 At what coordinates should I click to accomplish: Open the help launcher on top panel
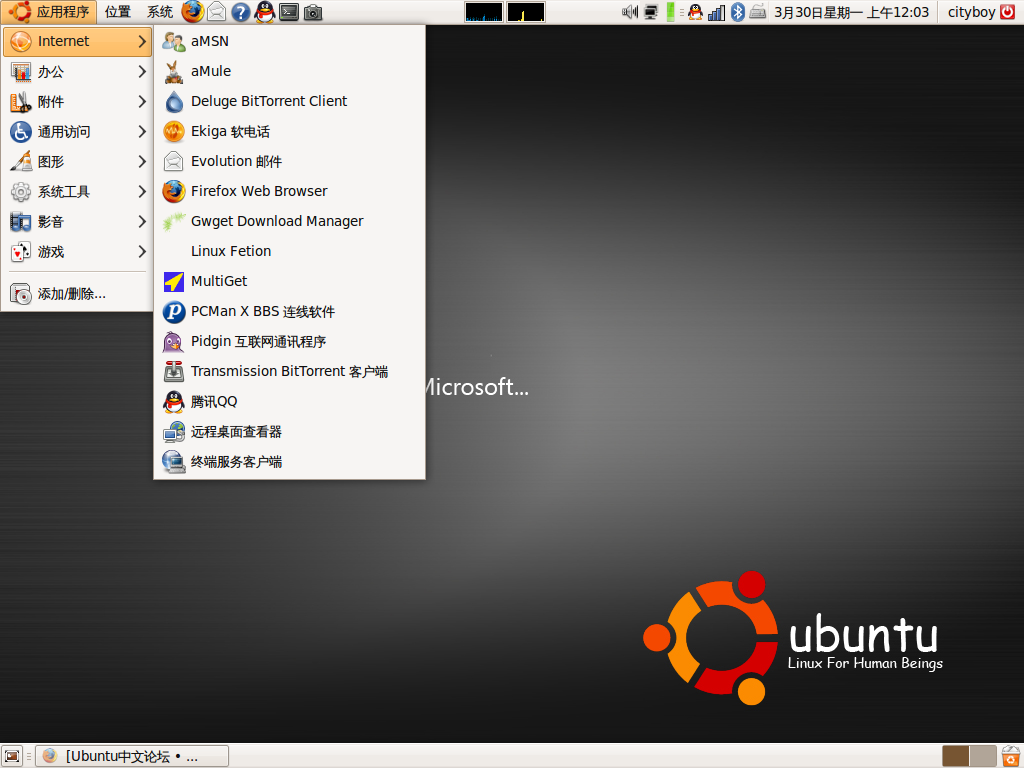point(241,12)
